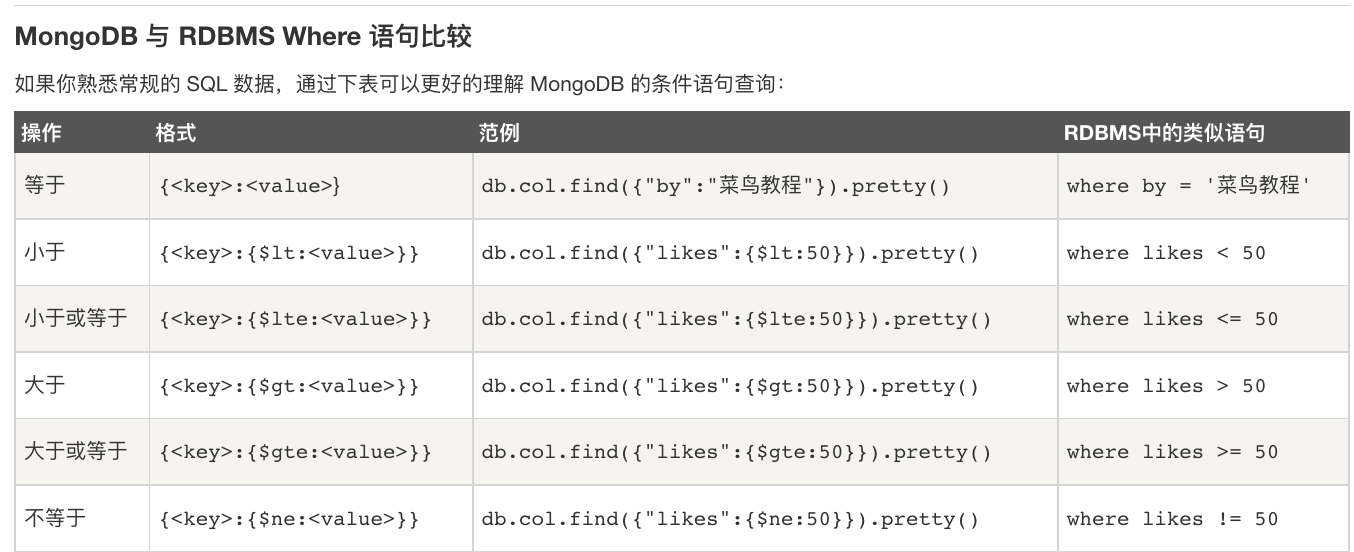This screenshot has width=1354, height=552.
Task: Click the {<key>:{$lt:<value>}} format cell
Action: pos(311,253)
